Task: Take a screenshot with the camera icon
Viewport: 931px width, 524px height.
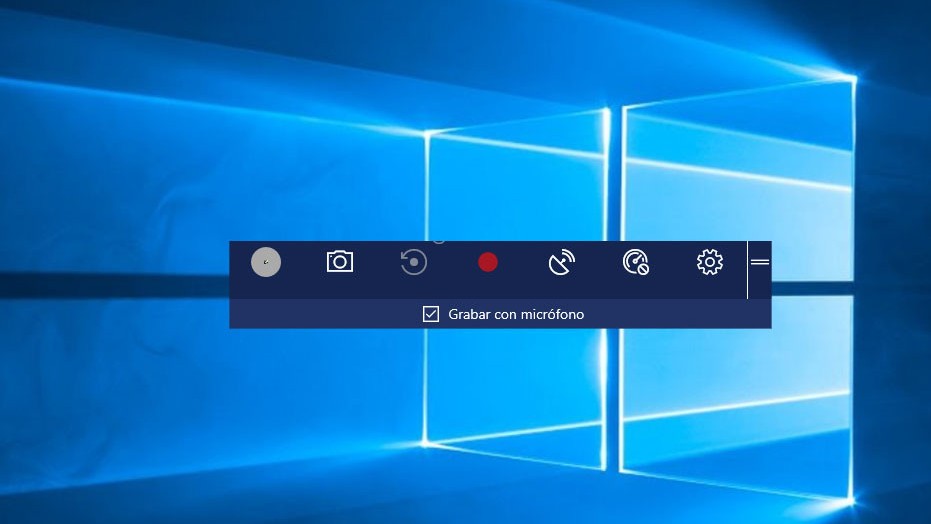Action: coord(340,262)
